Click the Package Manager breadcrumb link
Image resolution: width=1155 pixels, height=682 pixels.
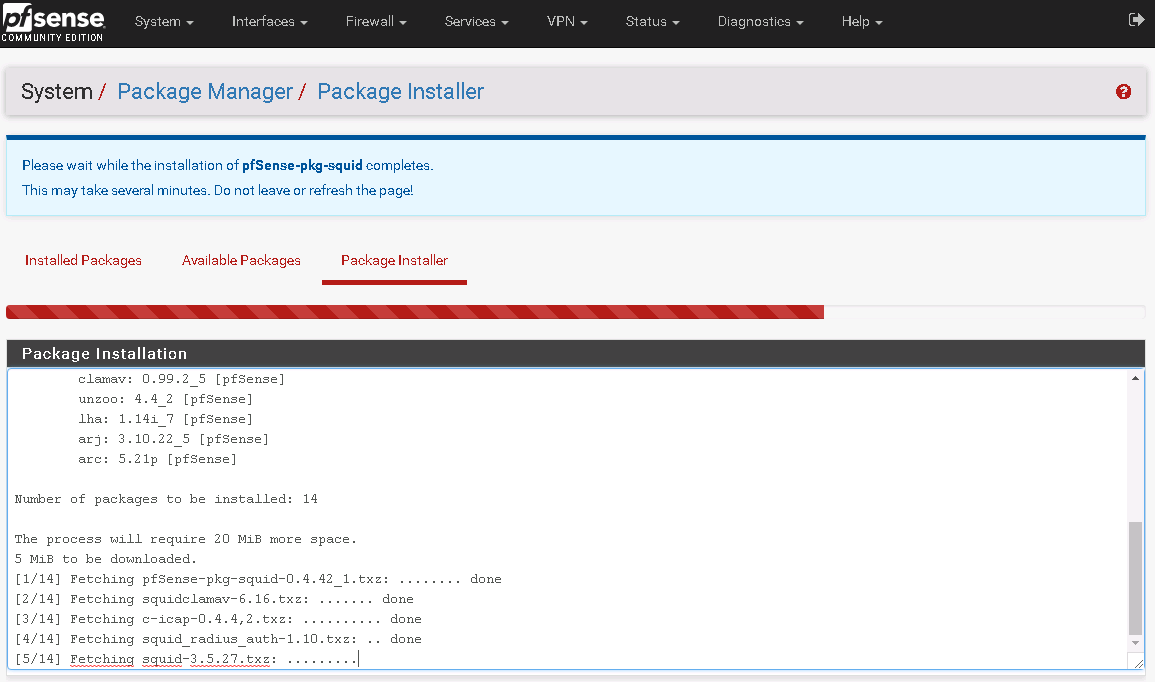[205, 91]
